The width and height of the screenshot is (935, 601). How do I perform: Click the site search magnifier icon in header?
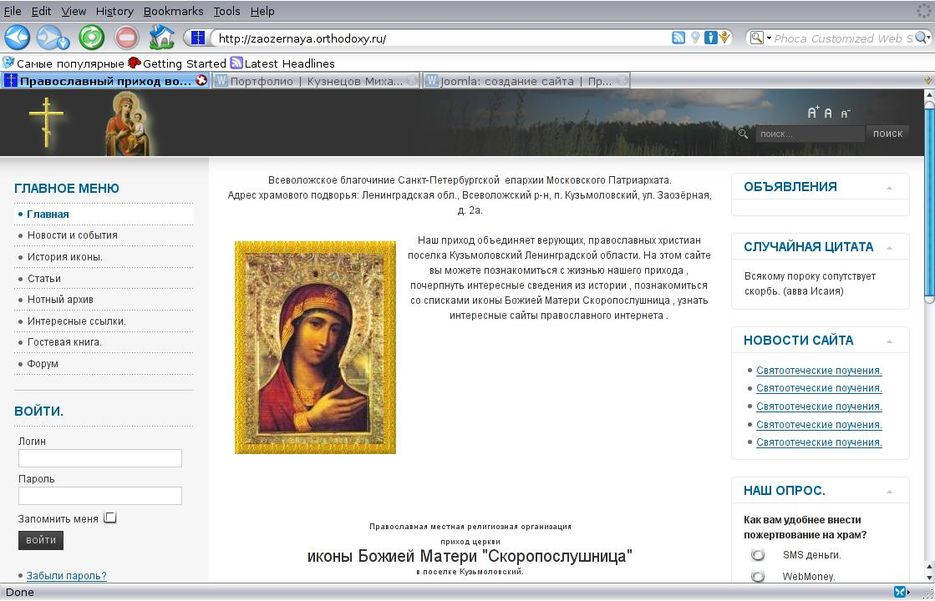[x=742, y=133]
